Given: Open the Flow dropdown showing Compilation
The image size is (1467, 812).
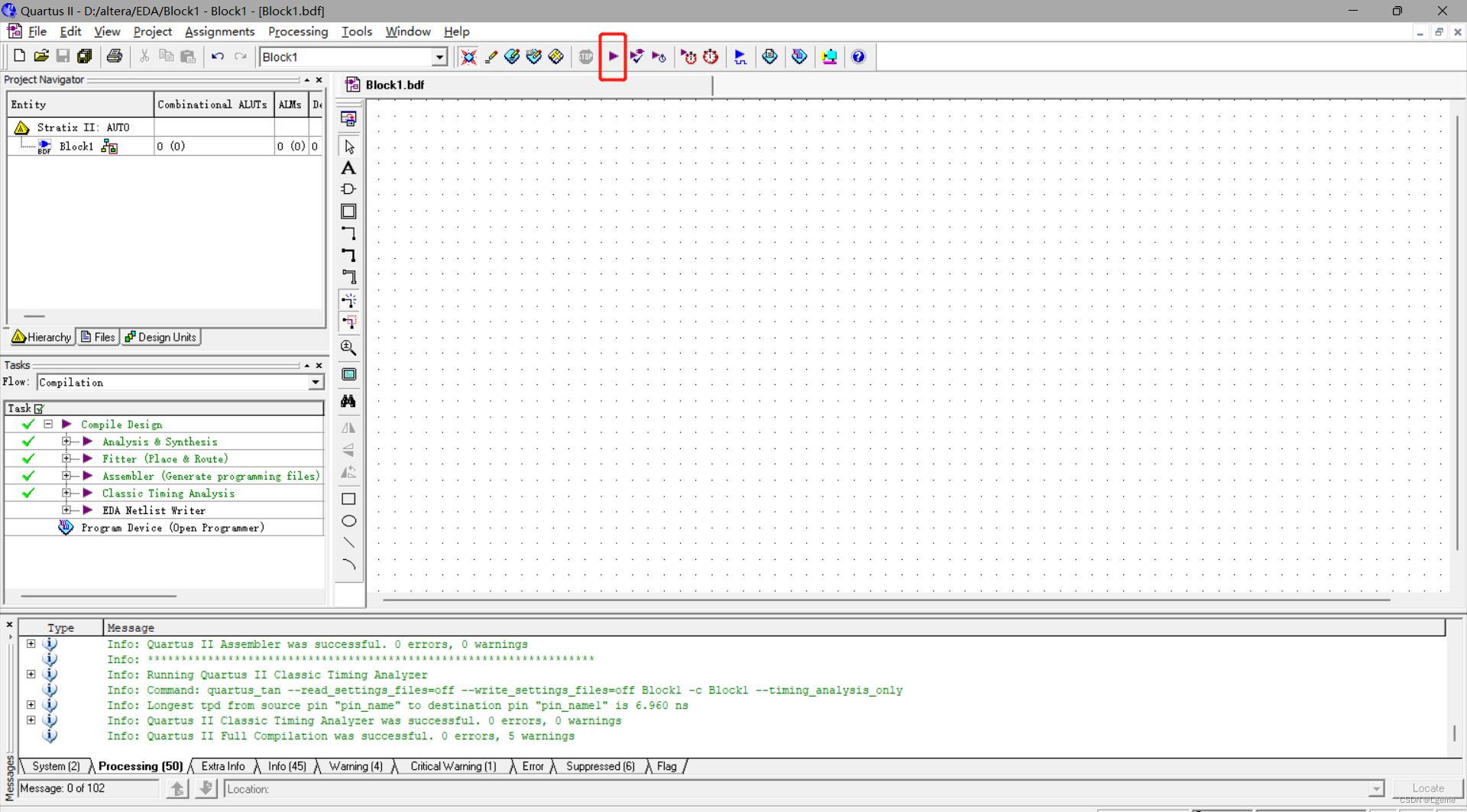Looking at the screenshot, I should coord(315,382).
